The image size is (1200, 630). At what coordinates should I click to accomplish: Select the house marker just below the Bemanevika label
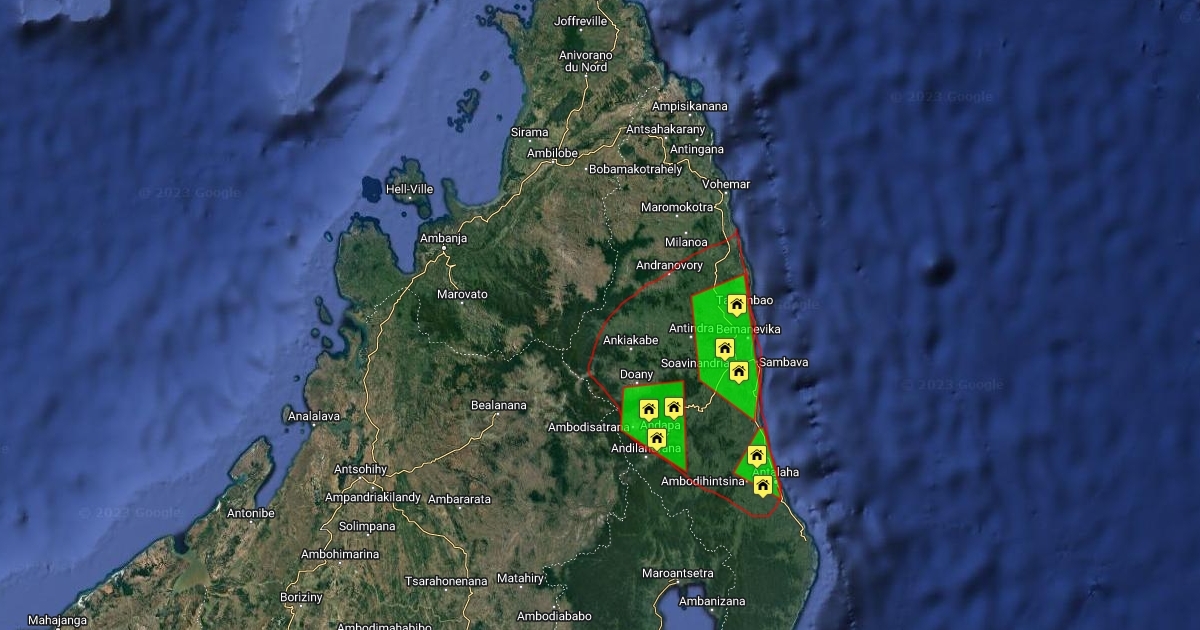tap(725, 348)
